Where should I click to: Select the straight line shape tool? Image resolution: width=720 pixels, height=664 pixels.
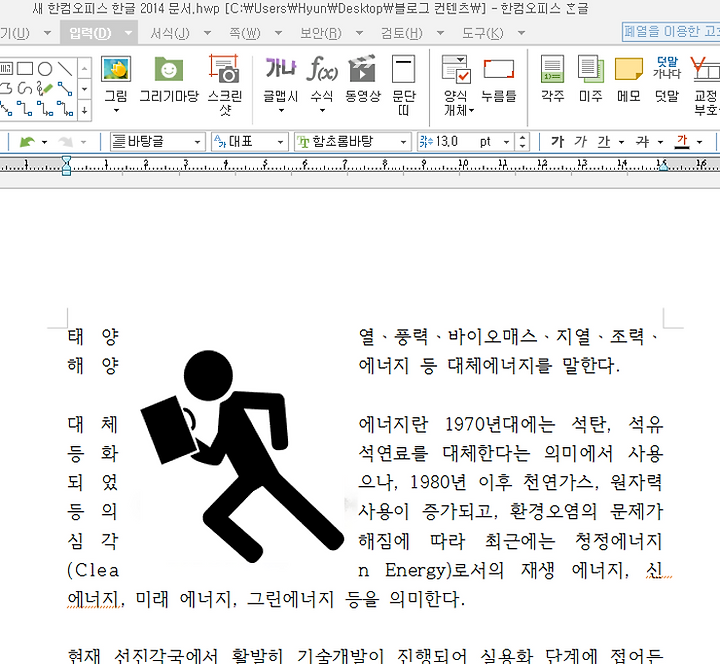(65, 69)
